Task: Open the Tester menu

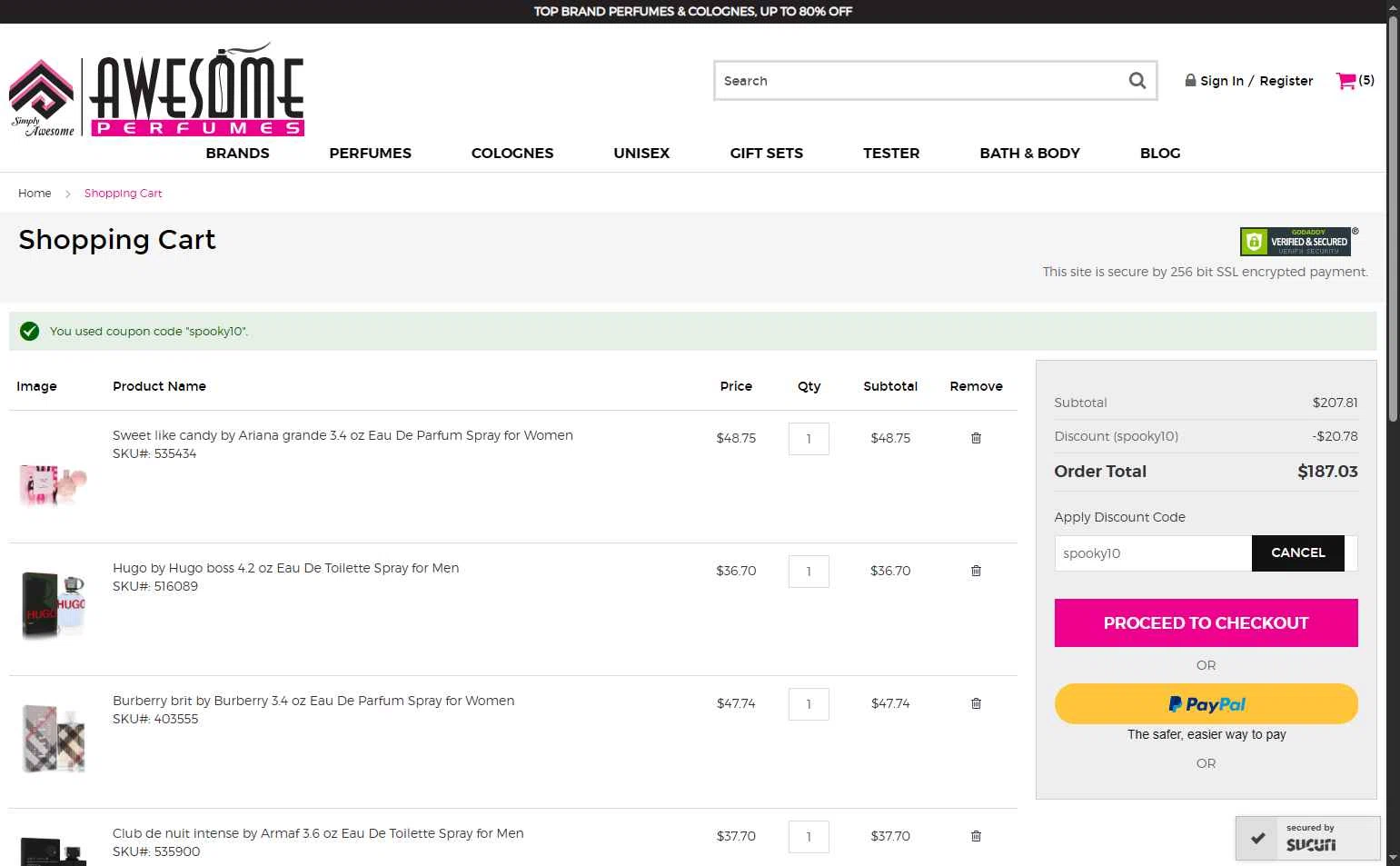Action: coord(891,153)
